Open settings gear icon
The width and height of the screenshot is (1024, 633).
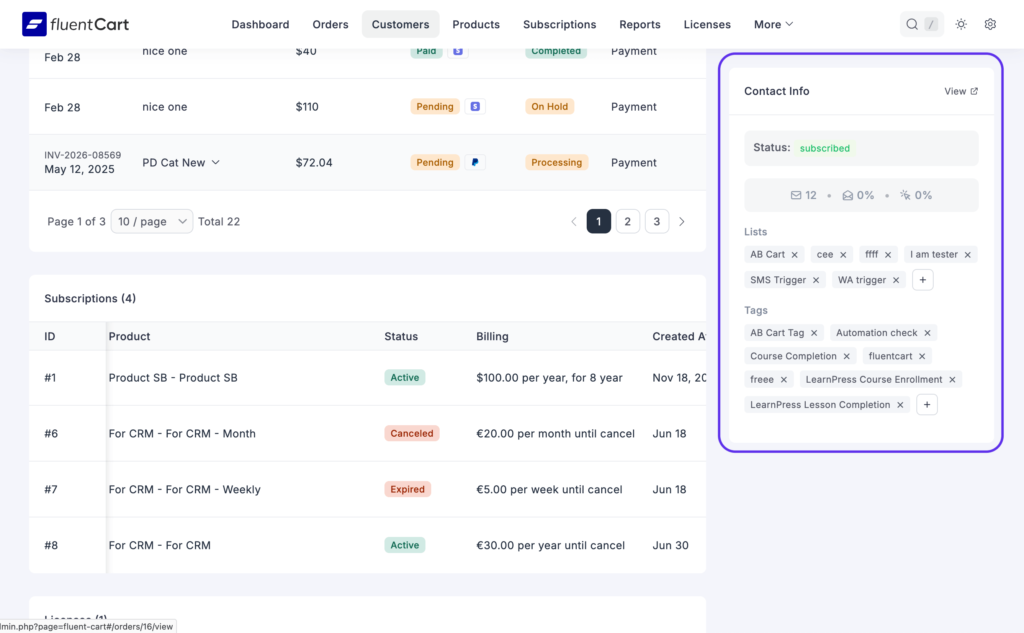(x=990, y=24)
